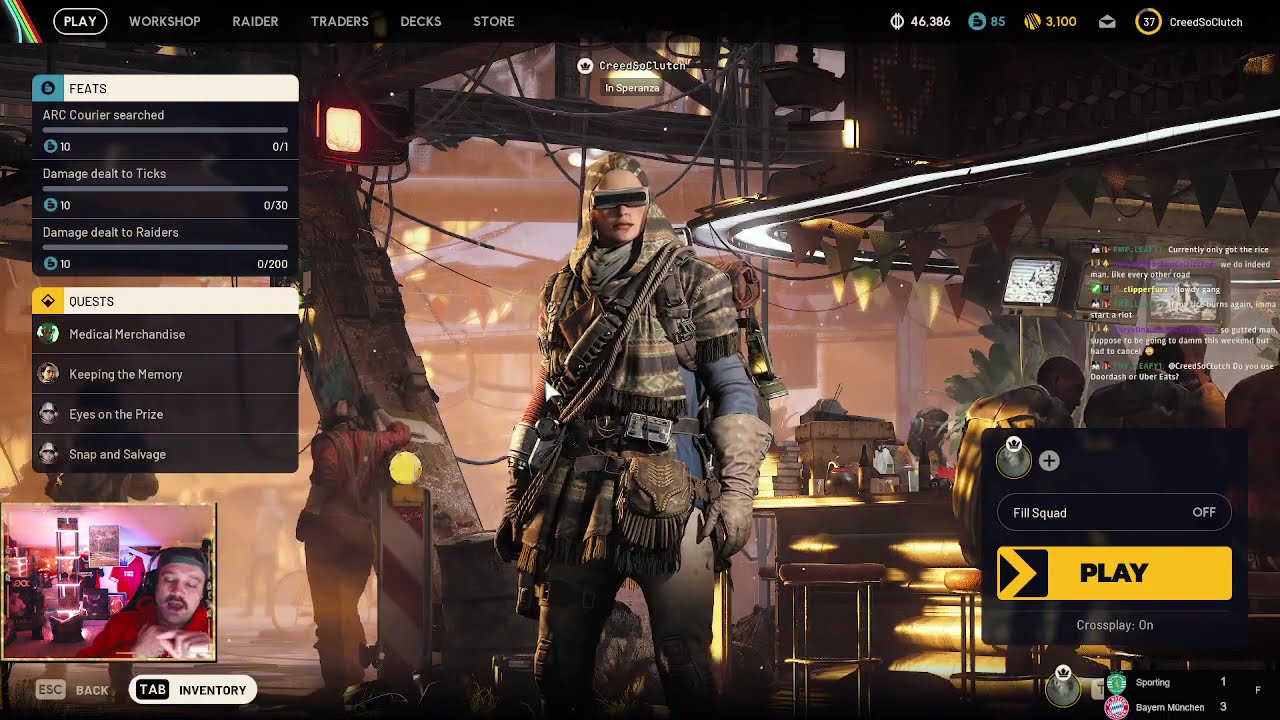Image resolution: width=1280 pixels, height=720 pixels.
Task: Click the blue currency icon beside 85
Action: coord(977,21)
